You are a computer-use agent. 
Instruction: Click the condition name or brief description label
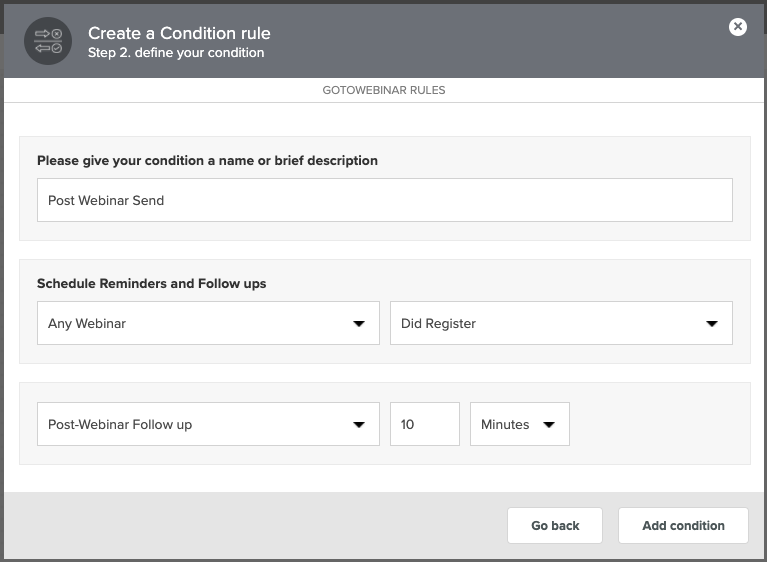207,160
